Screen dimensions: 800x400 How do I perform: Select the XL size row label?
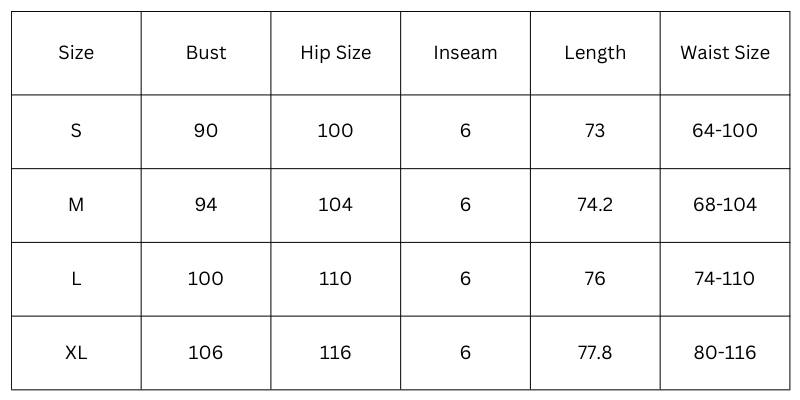pyautogui.click(x=76, y=353)
